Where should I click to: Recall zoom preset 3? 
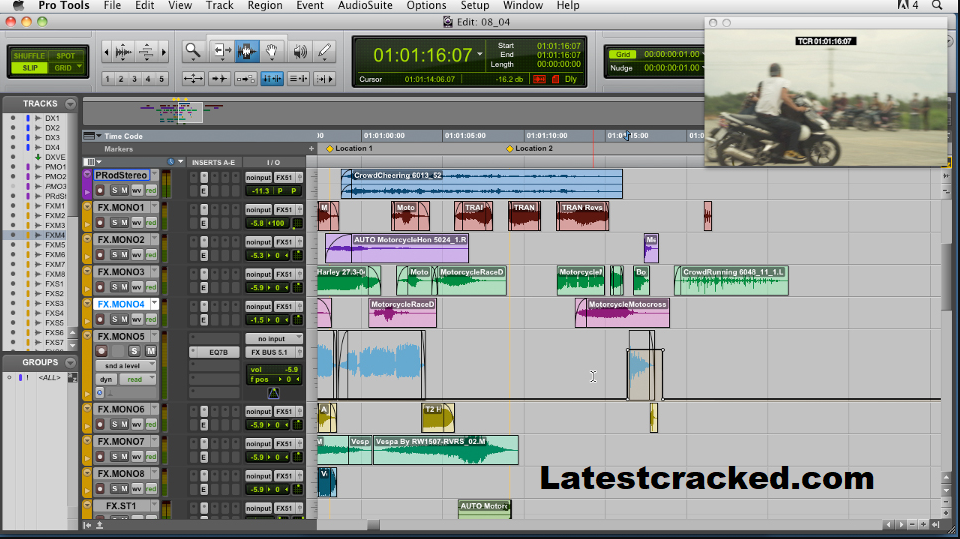click(x=134, y=79)
